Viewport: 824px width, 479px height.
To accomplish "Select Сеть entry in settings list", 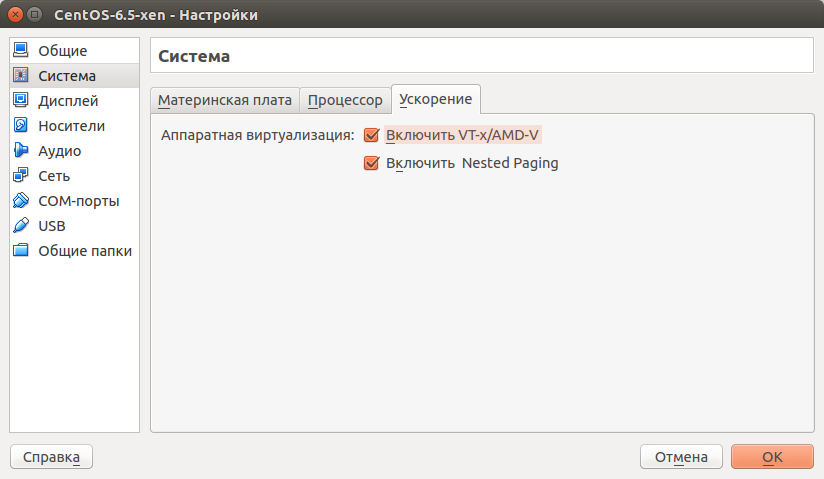I will click(75, 176).
